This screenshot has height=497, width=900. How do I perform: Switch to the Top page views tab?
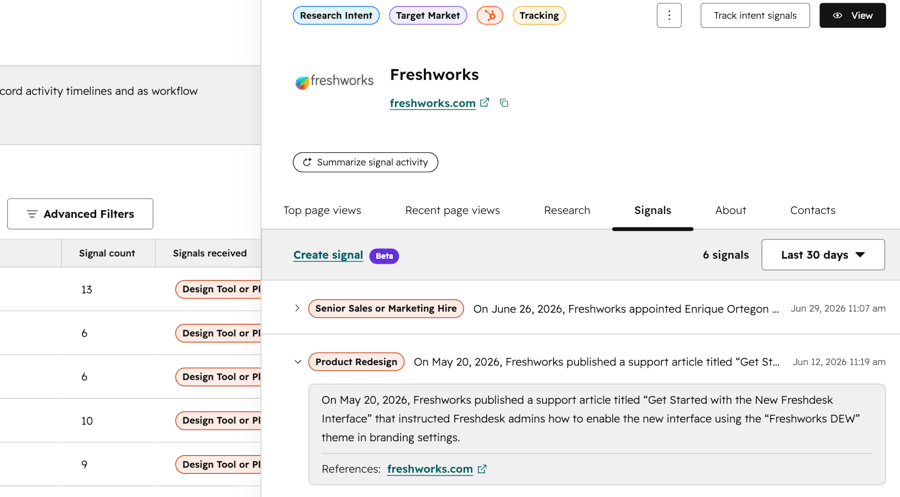click(322, 210)
